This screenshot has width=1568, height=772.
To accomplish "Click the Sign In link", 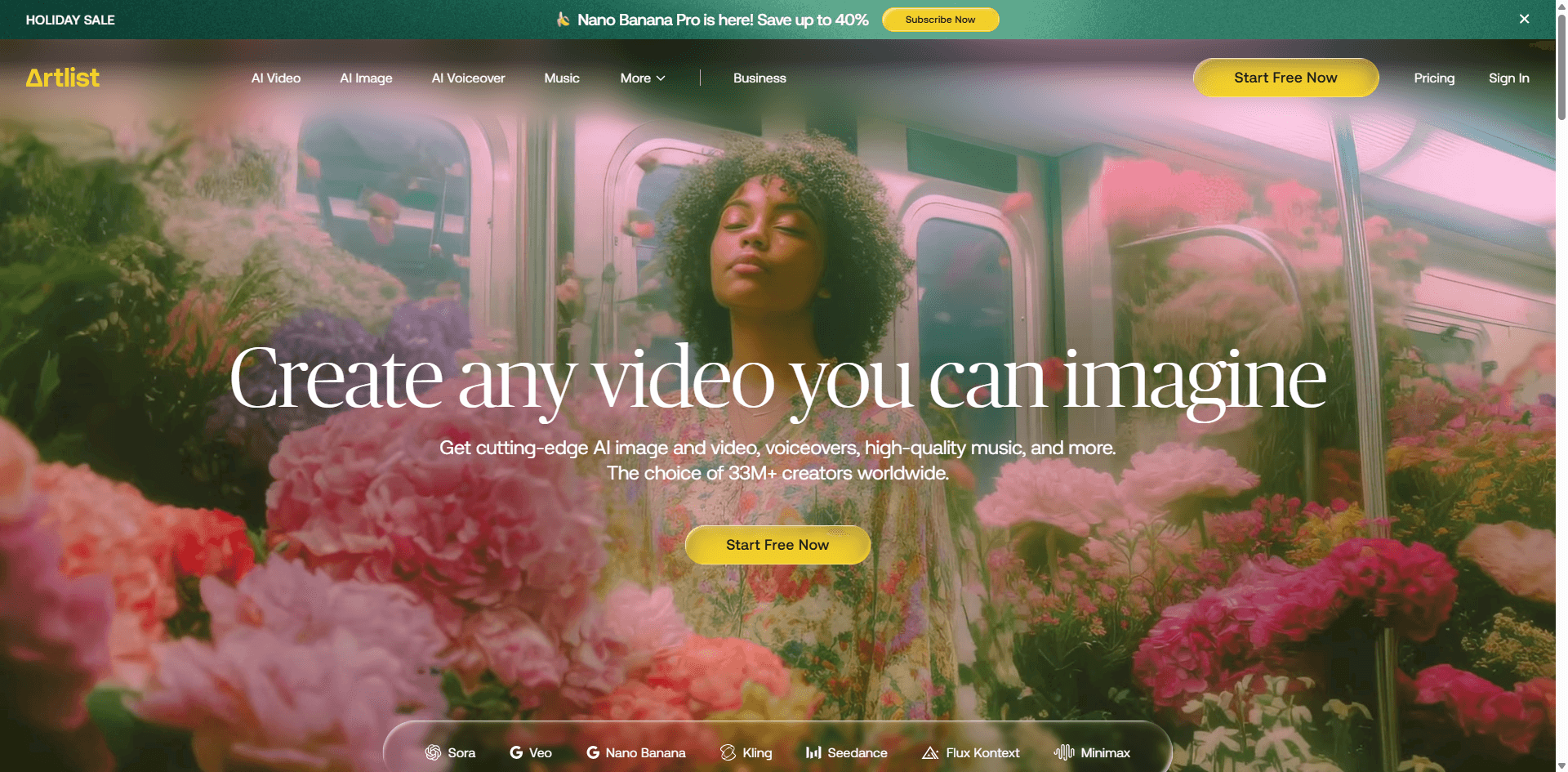I will (1508, 78).
